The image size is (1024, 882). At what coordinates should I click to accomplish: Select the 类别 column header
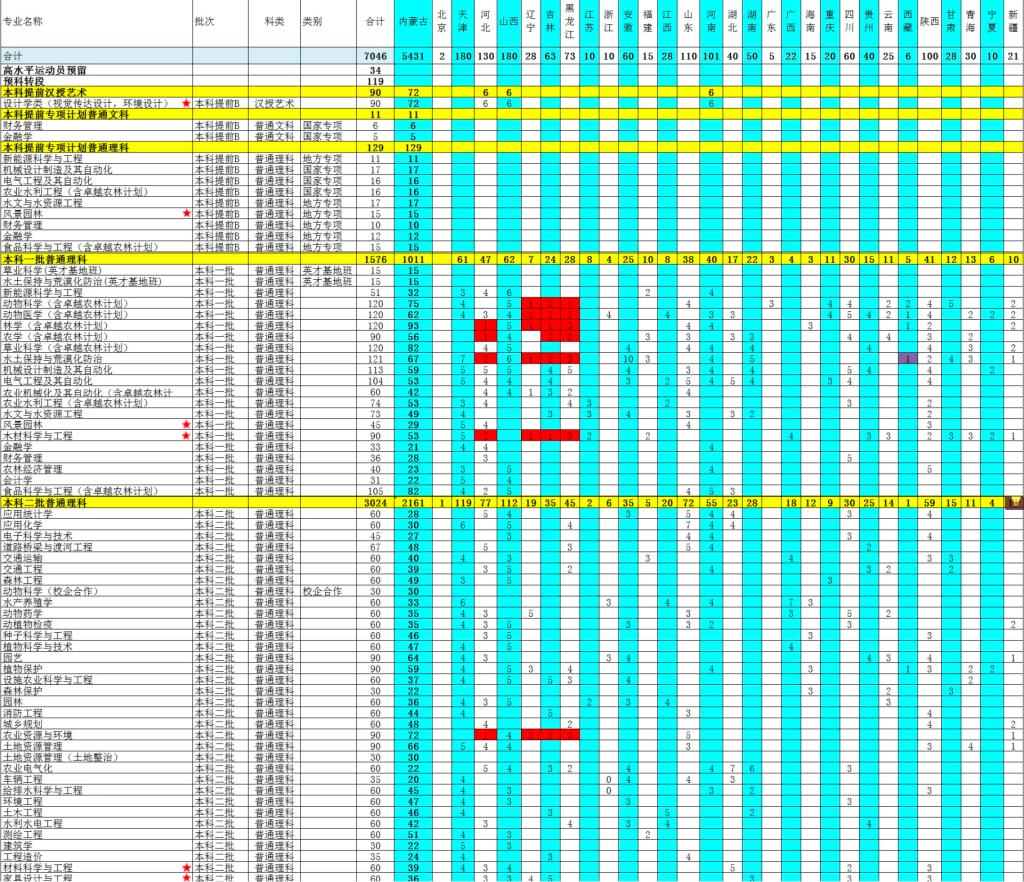[312, 21]
